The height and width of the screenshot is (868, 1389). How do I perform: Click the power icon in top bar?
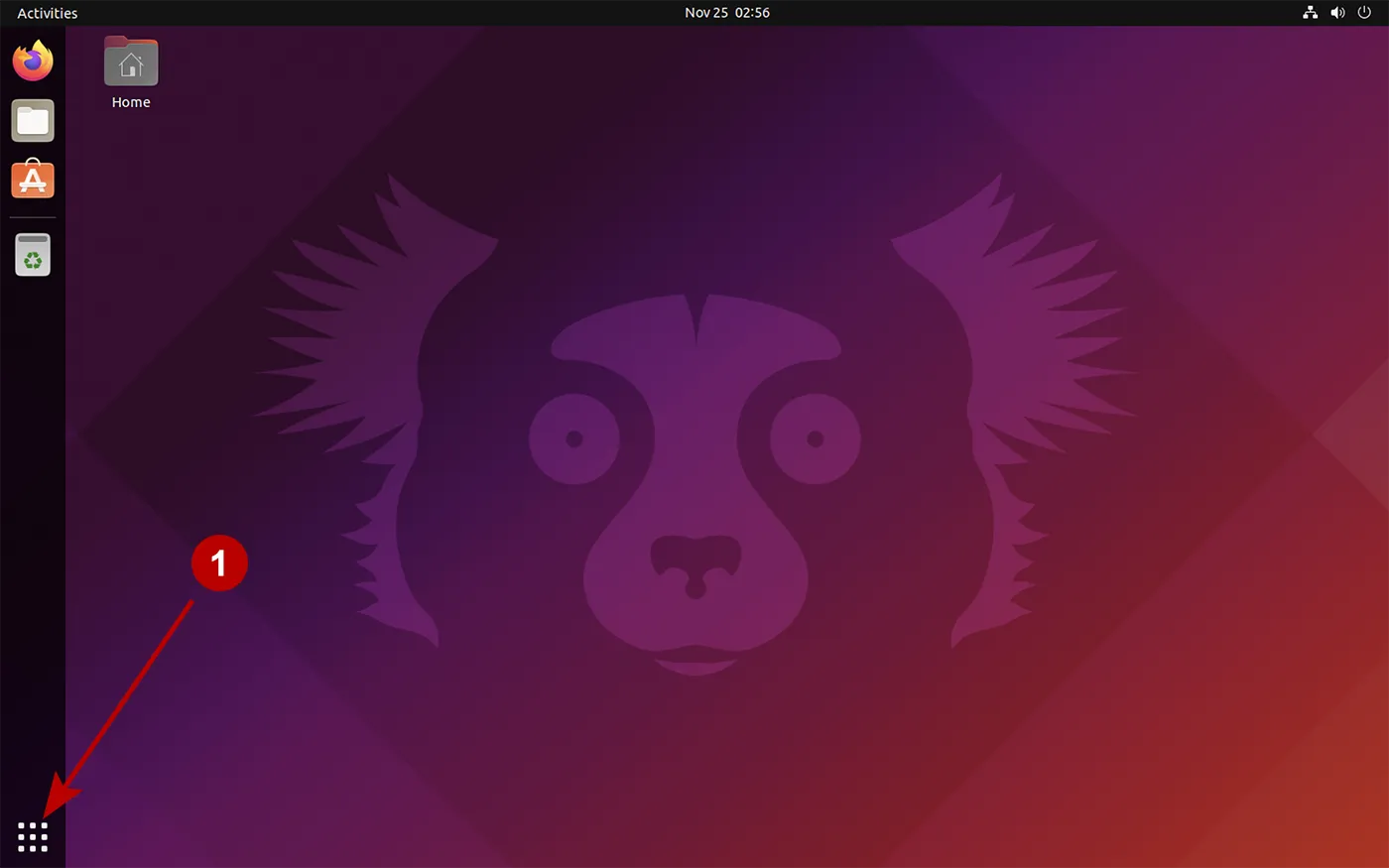point(1365,13)
